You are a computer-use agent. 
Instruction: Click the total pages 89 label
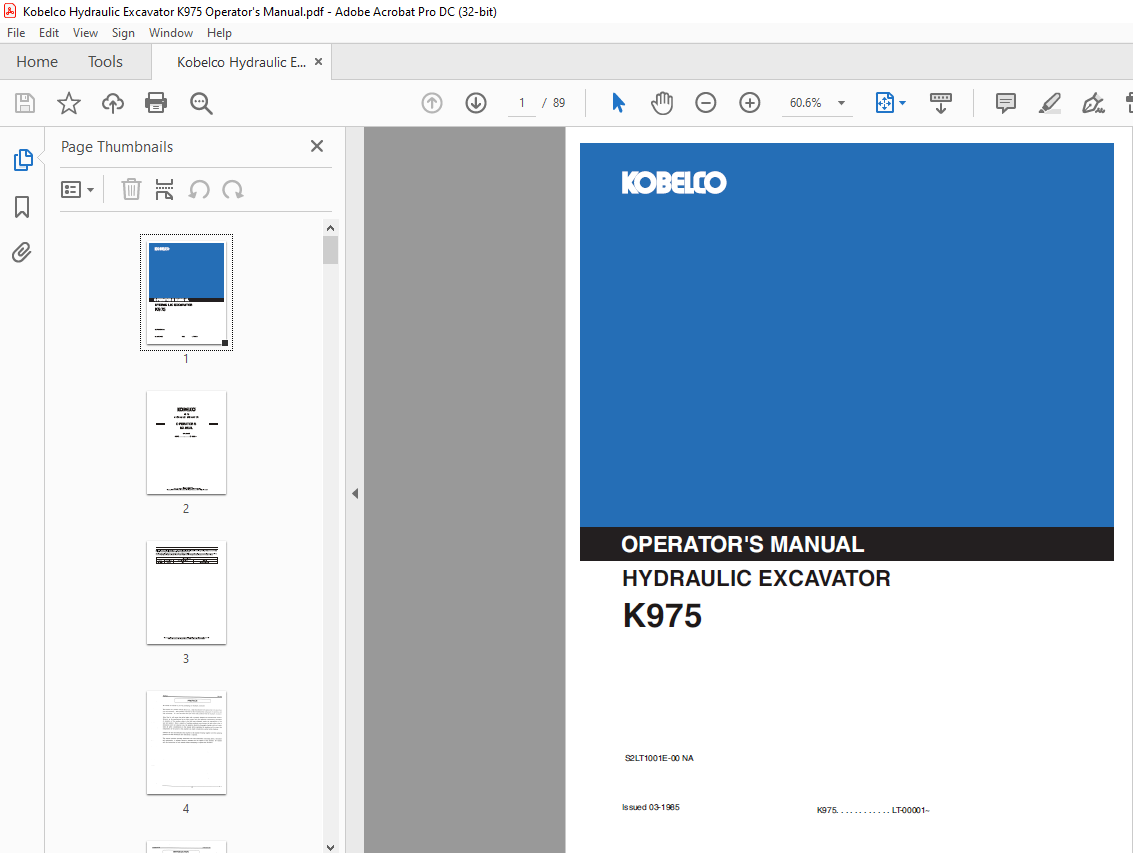coord(559,103)
